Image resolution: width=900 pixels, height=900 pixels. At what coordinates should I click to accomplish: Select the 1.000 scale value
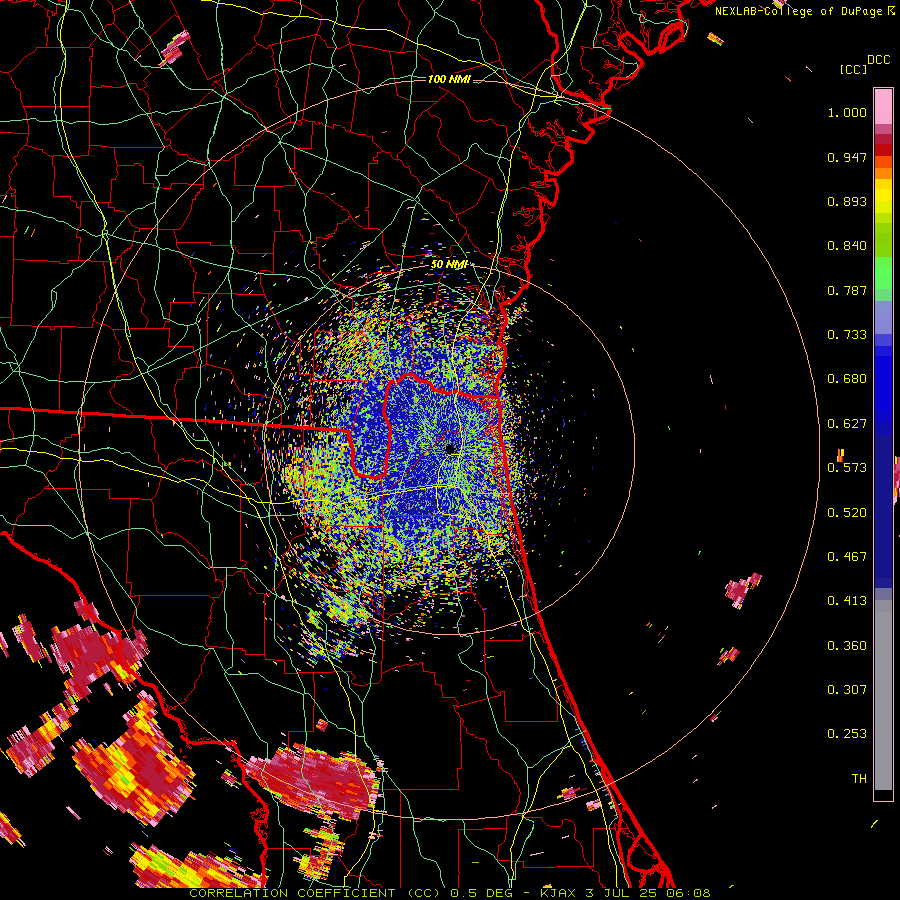click(847, 112)
